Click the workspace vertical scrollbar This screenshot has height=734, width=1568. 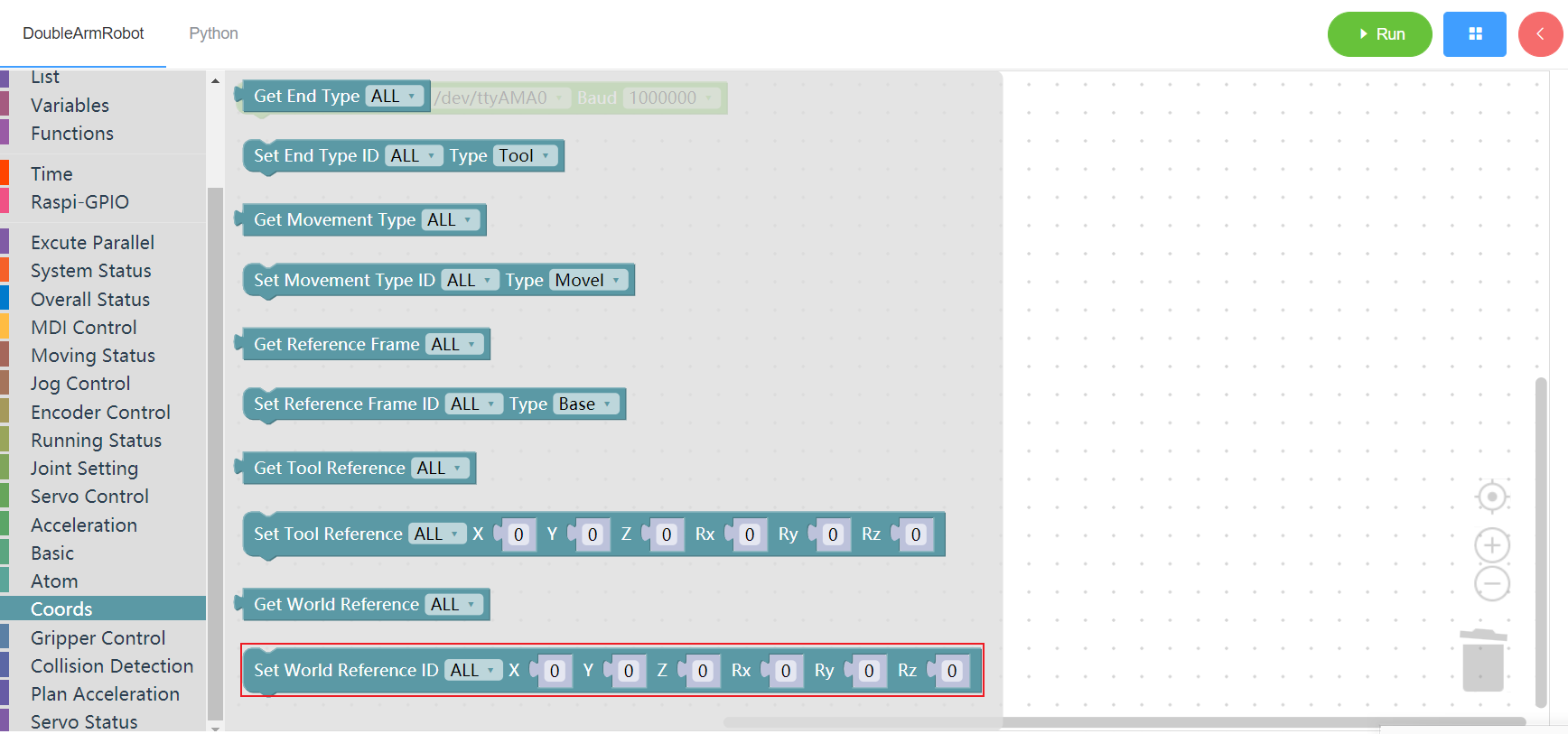[x=1541, y=542]
